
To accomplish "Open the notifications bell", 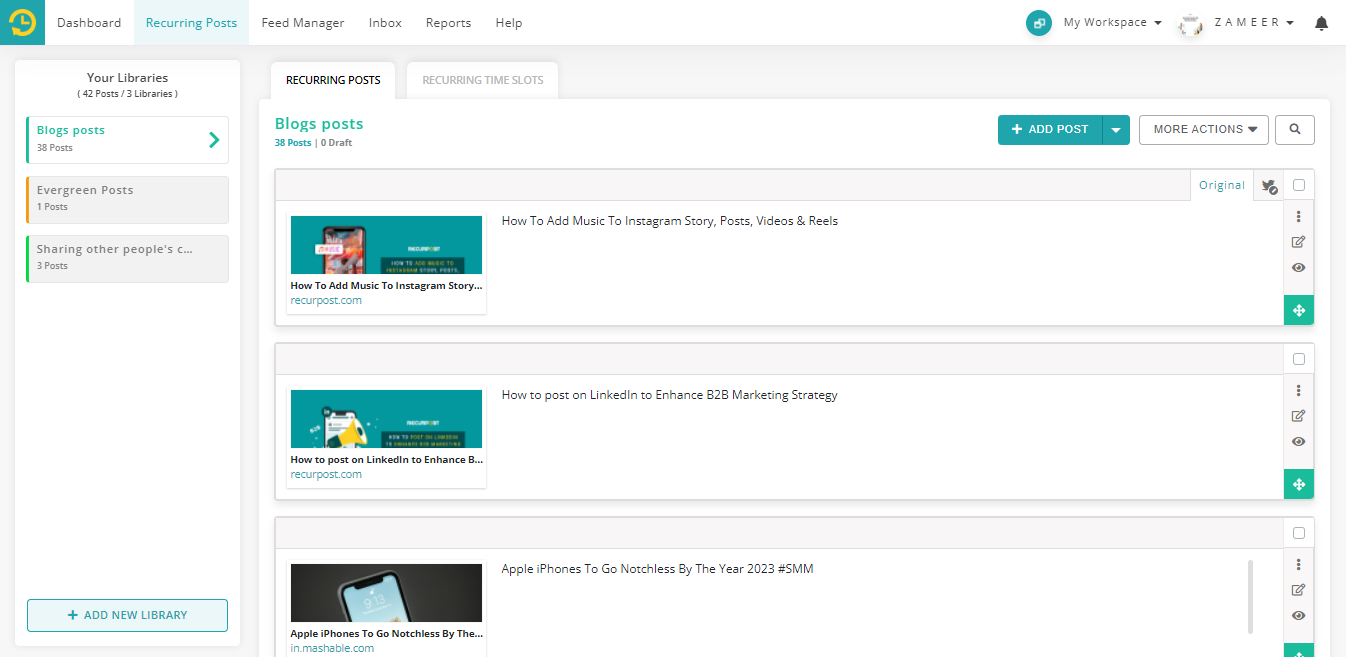I will [x=1321, y=23].
